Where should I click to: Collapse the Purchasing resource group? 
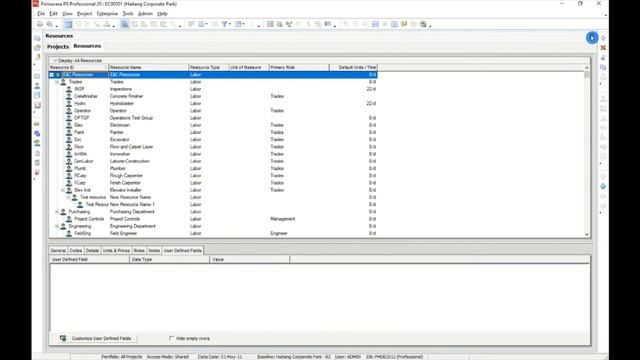coord(57,212)
